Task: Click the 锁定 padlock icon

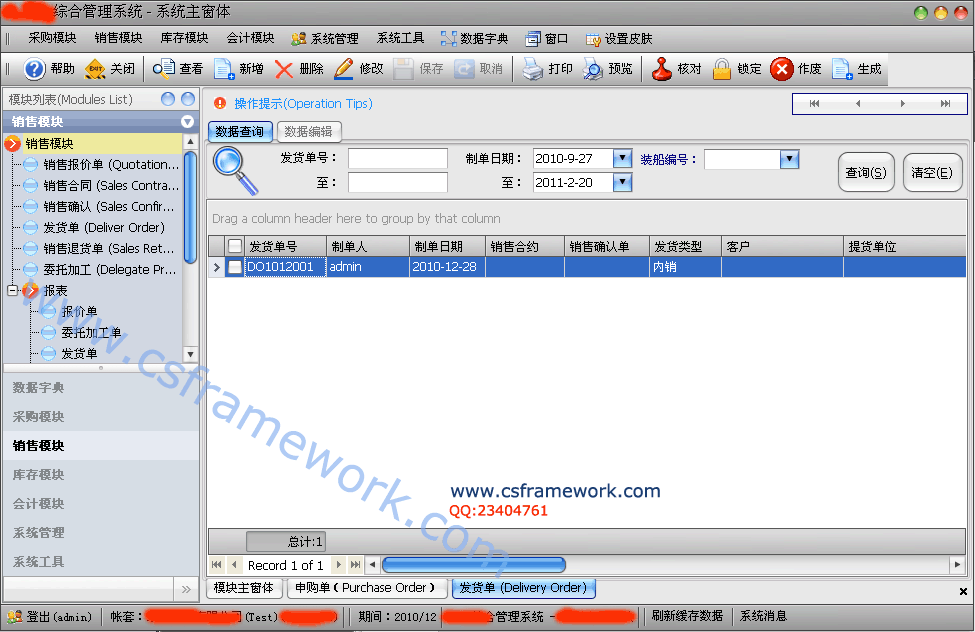Action: pos(721,69)
